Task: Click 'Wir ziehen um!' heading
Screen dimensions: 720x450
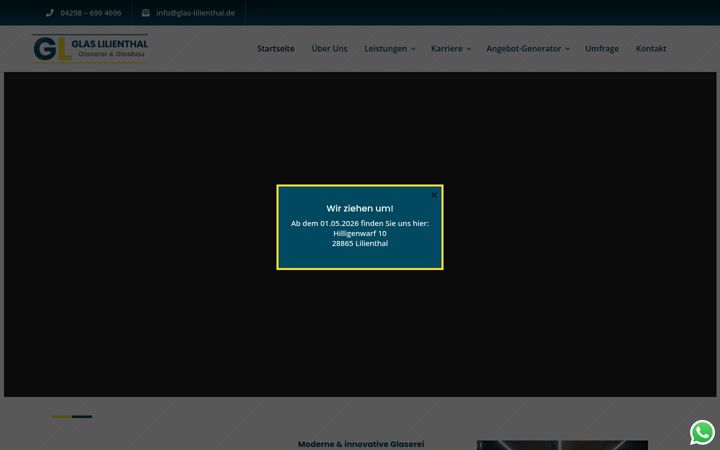Action: pos(360,208)
